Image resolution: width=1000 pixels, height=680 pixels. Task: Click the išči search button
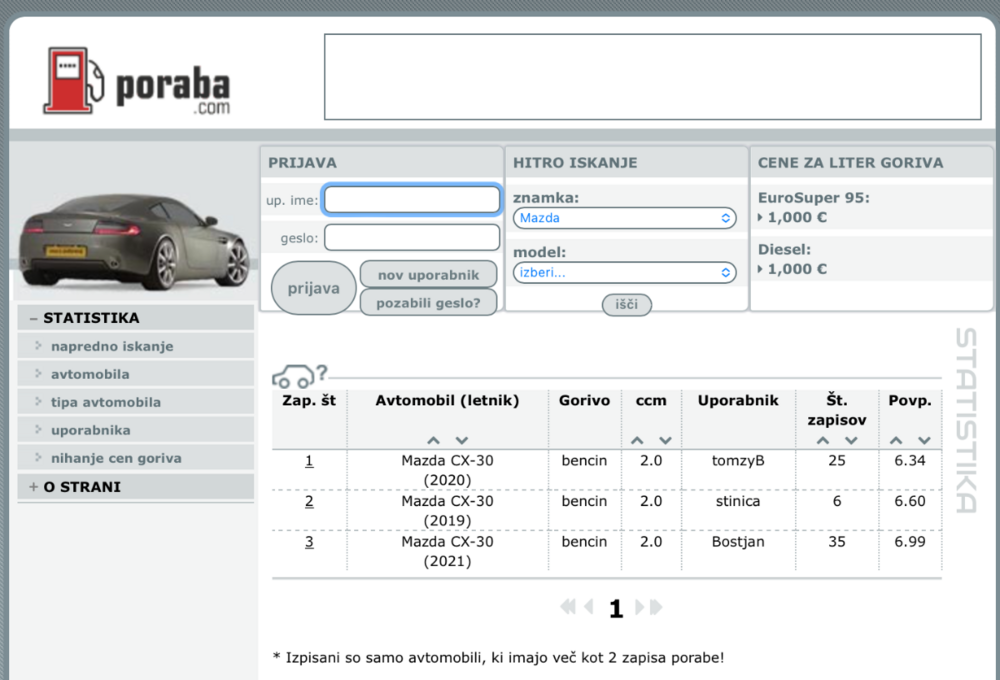tap(627, 305)
